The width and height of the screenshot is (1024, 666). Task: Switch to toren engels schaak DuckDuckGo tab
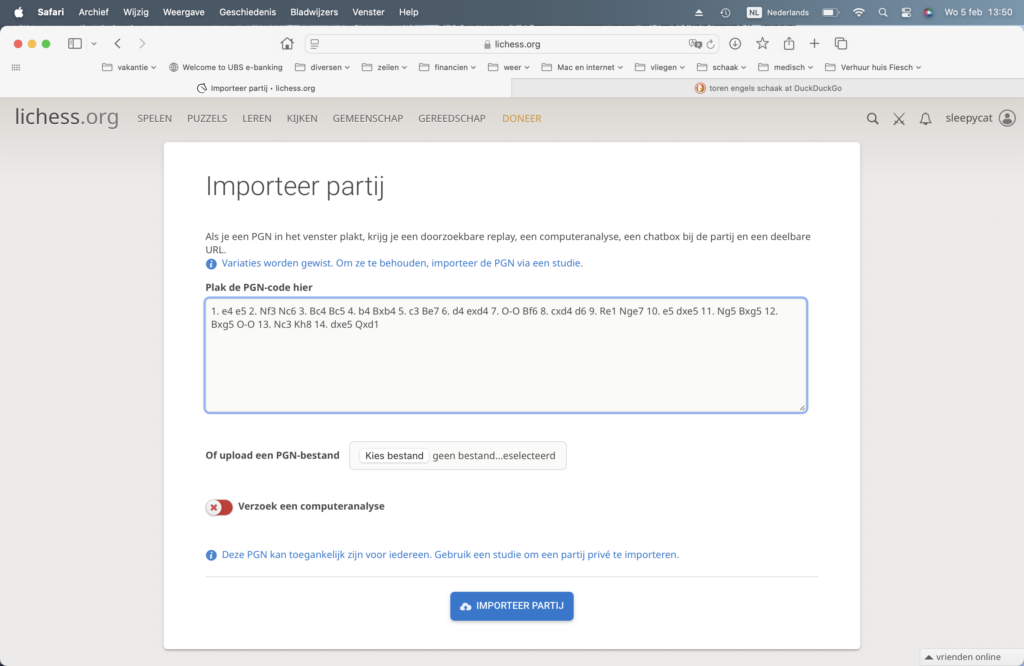tap(768, 88)
